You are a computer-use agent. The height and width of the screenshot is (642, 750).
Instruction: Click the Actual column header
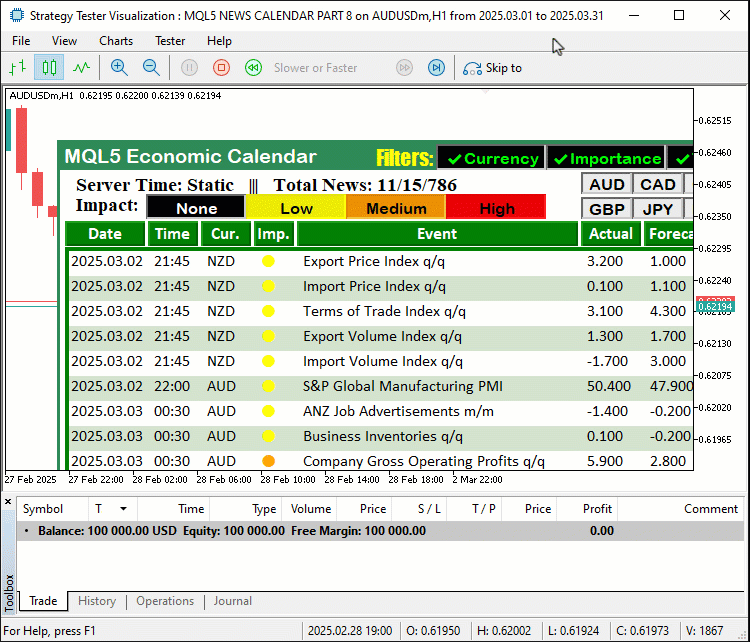611,233
